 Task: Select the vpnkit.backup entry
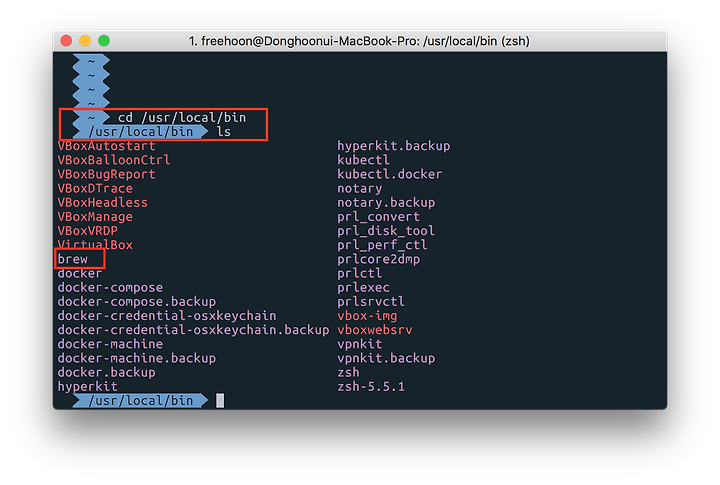386,358
